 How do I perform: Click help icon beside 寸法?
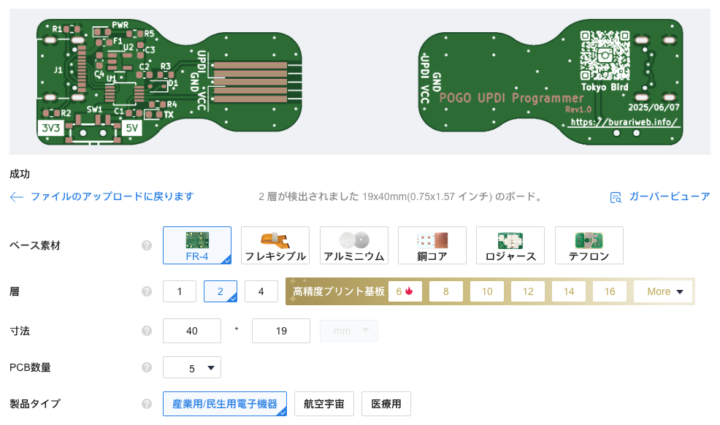[x=146, y=330]
